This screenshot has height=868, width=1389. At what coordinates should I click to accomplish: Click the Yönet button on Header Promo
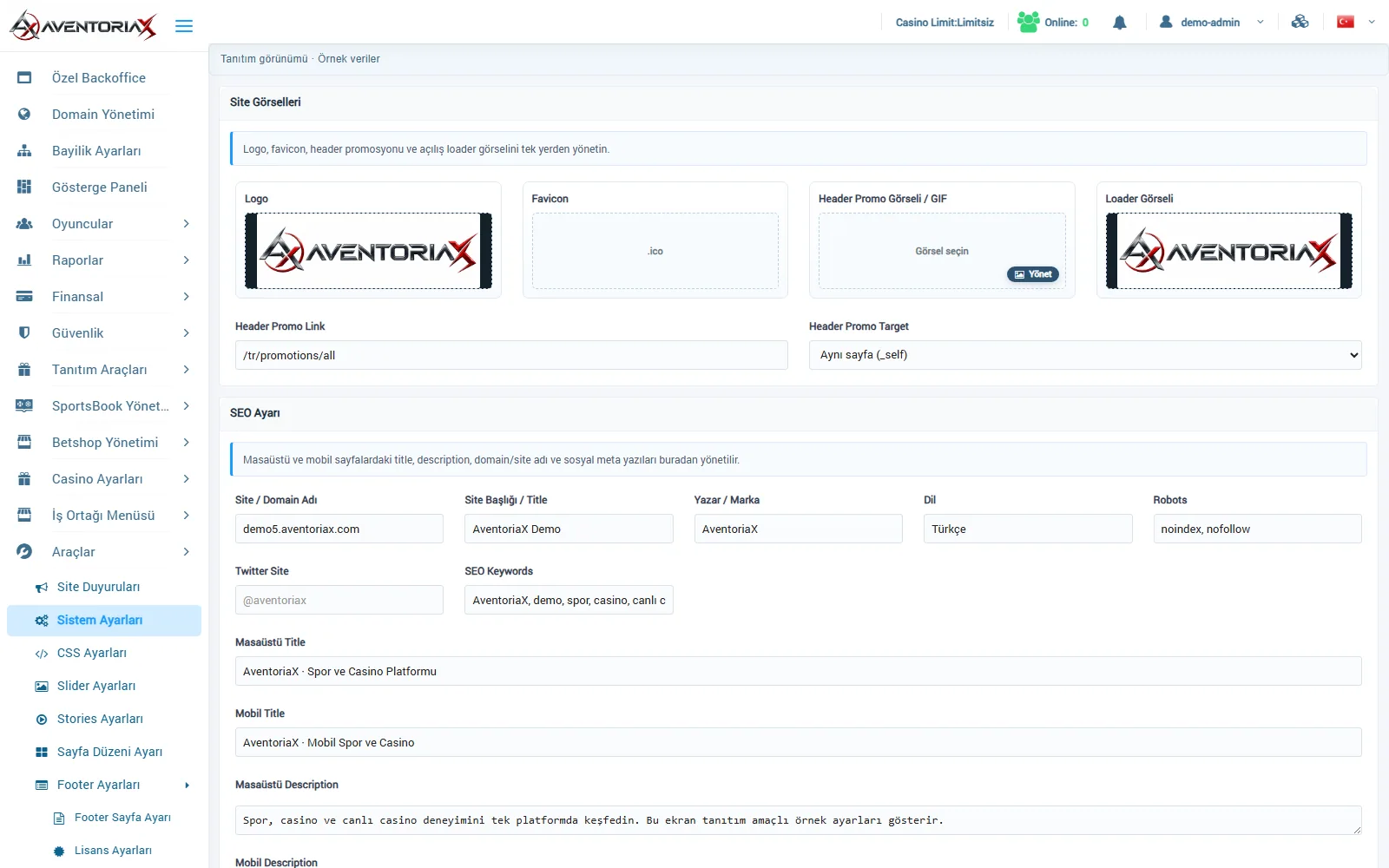click(x=1033, y=274)
